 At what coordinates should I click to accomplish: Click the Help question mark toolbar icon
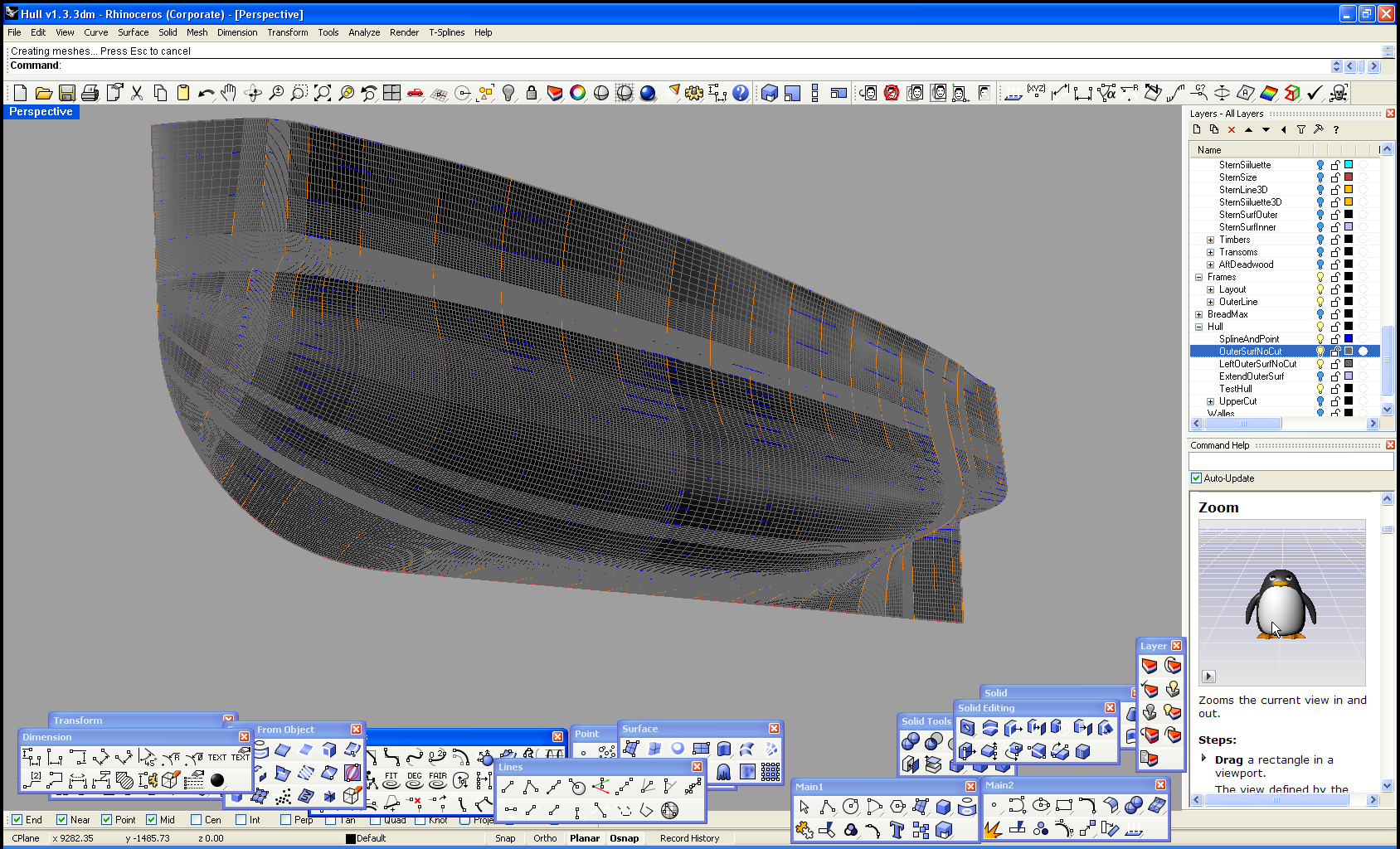coord(741,93)
